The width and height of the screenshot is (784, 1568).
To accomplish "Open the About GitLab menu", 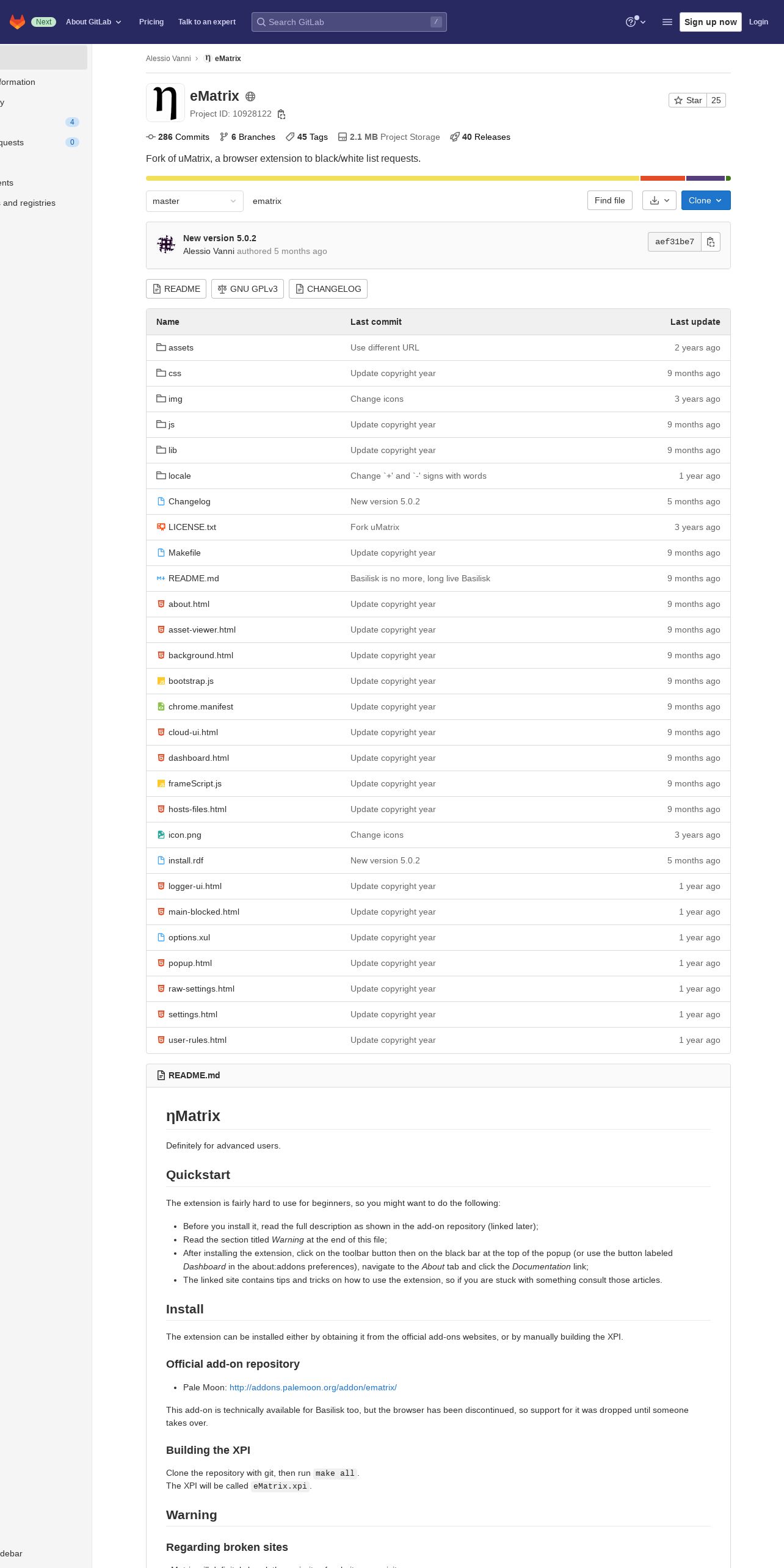I will 93,22.
